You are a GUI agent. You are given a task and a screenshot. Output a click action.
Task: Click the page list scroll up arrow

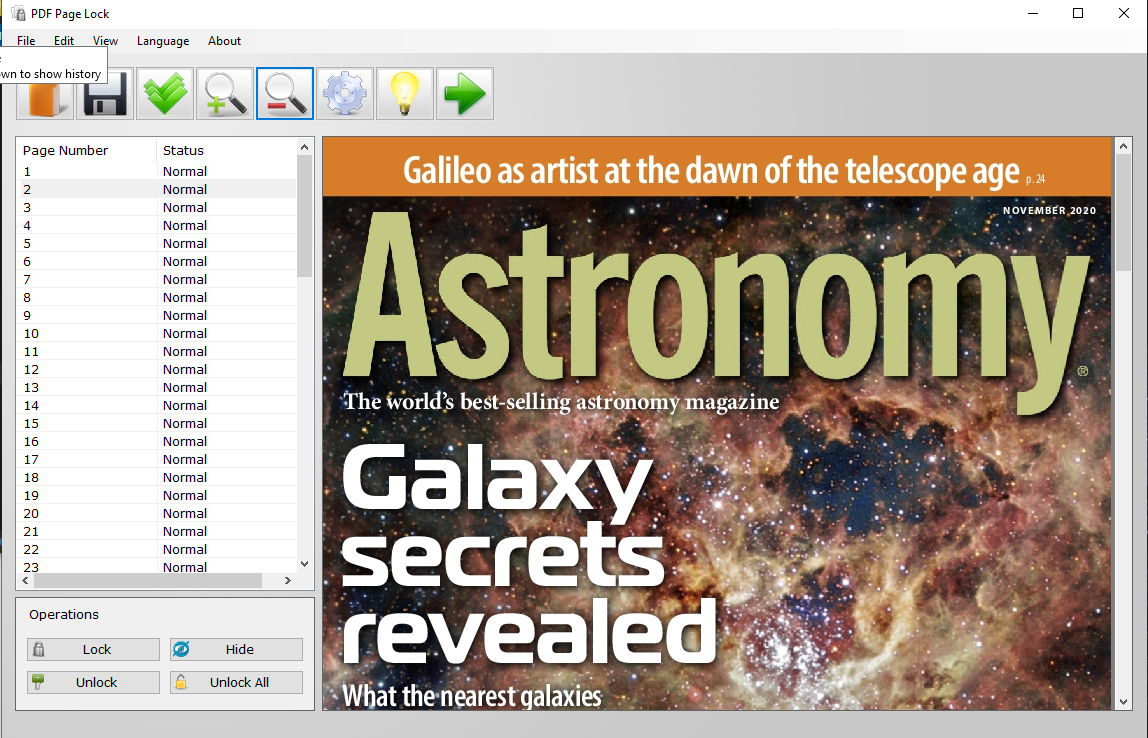pyautogui.click(x=305, y=147)
